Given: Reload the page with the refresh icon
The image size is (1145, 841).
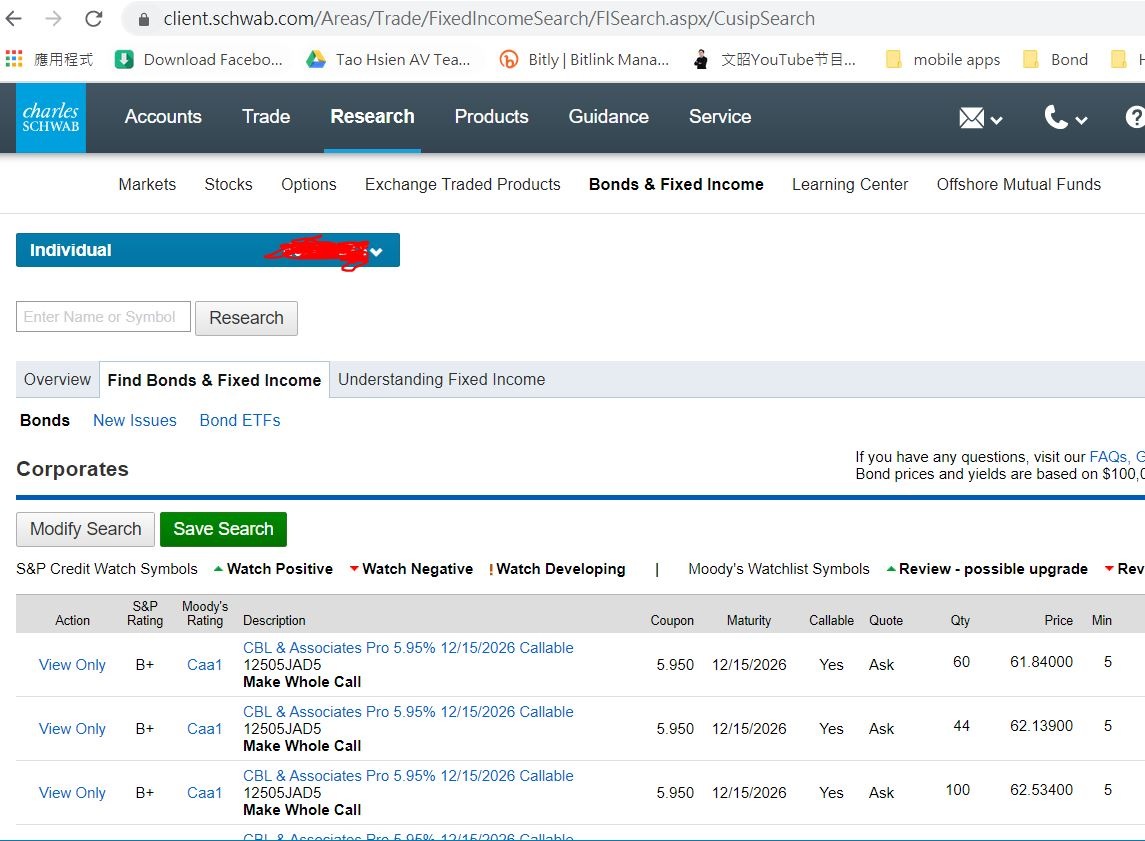Looking at the screenshot, I should [93, 18].
